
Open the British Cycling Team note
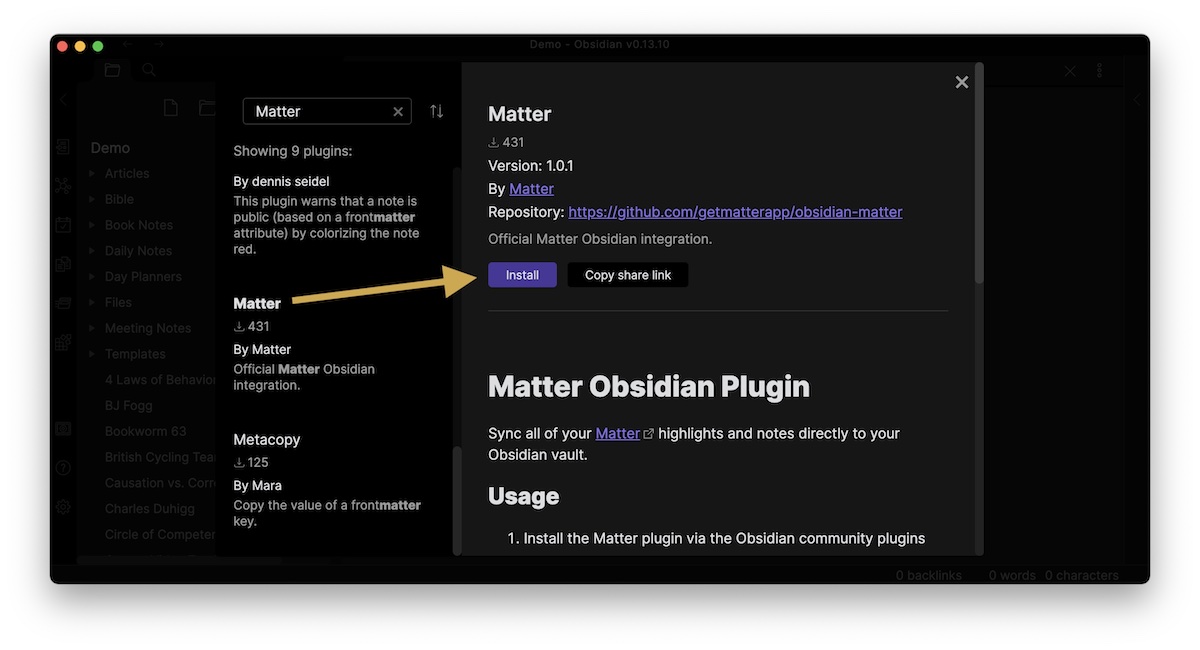(160, 457)
